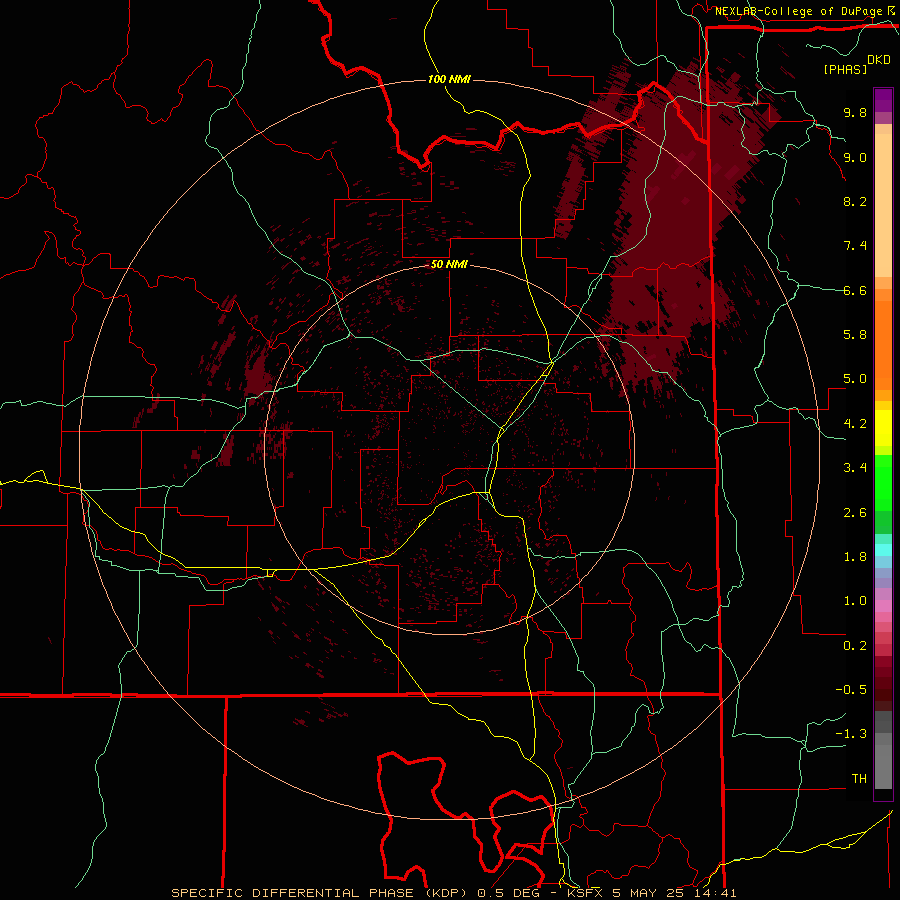Click the 0.2 scale value
This screenshot has width=900, height=900.
point(855,646)
